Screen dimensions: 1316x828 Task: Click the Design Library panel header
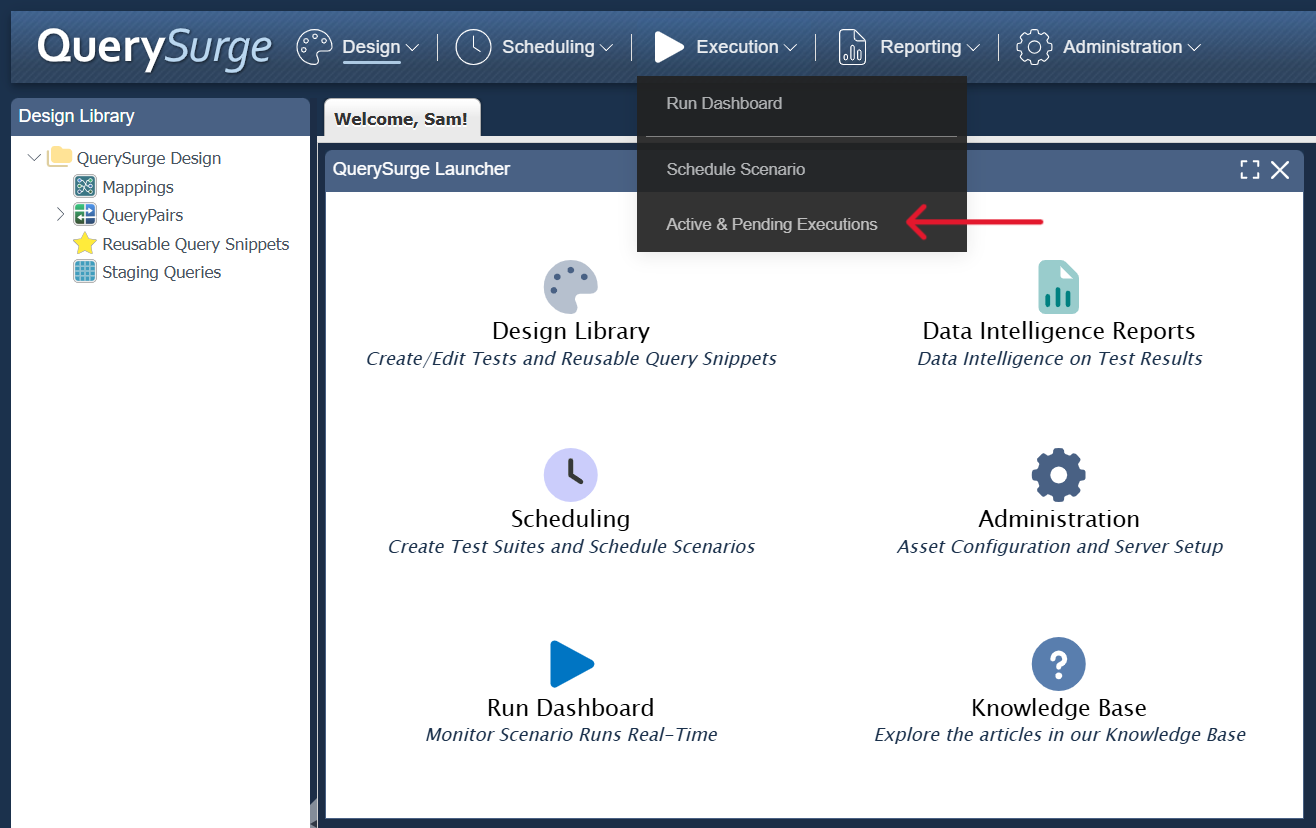tap(160, 116)
